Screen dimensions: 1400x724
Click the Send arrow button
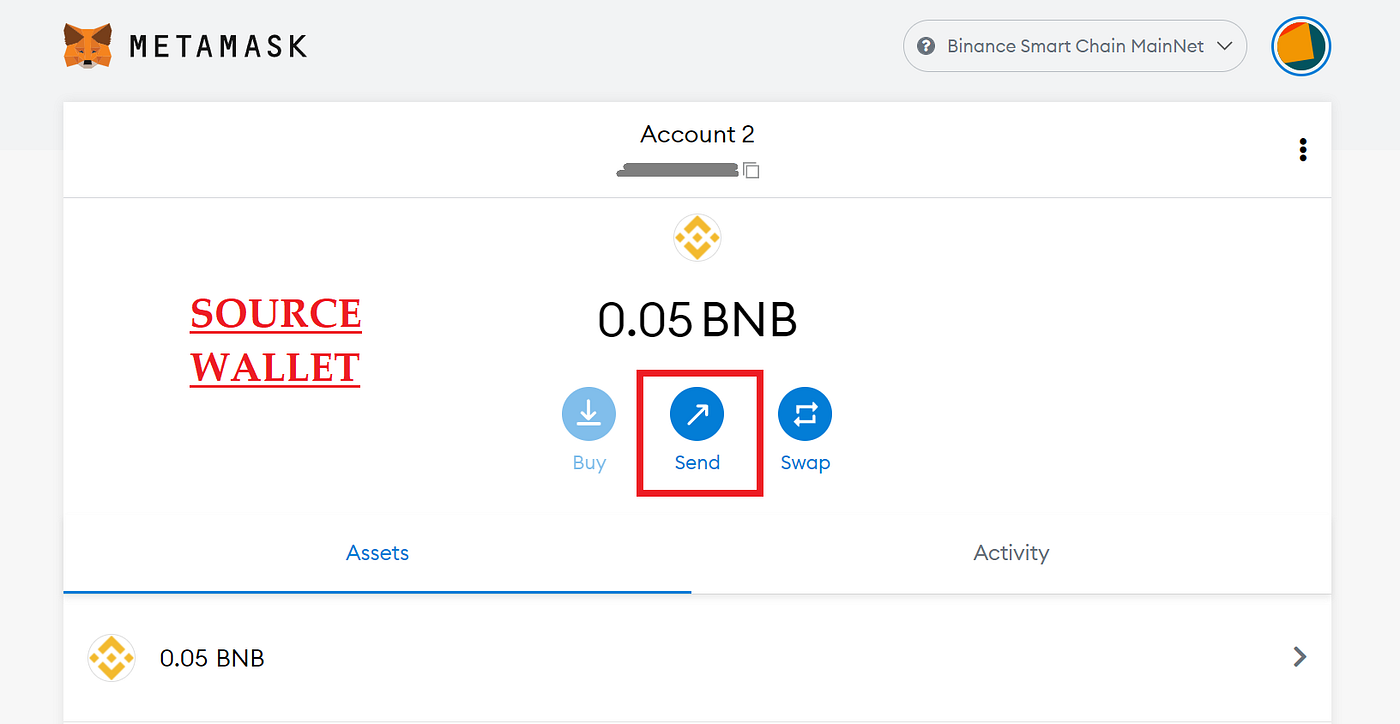click(x=697, y=414)
